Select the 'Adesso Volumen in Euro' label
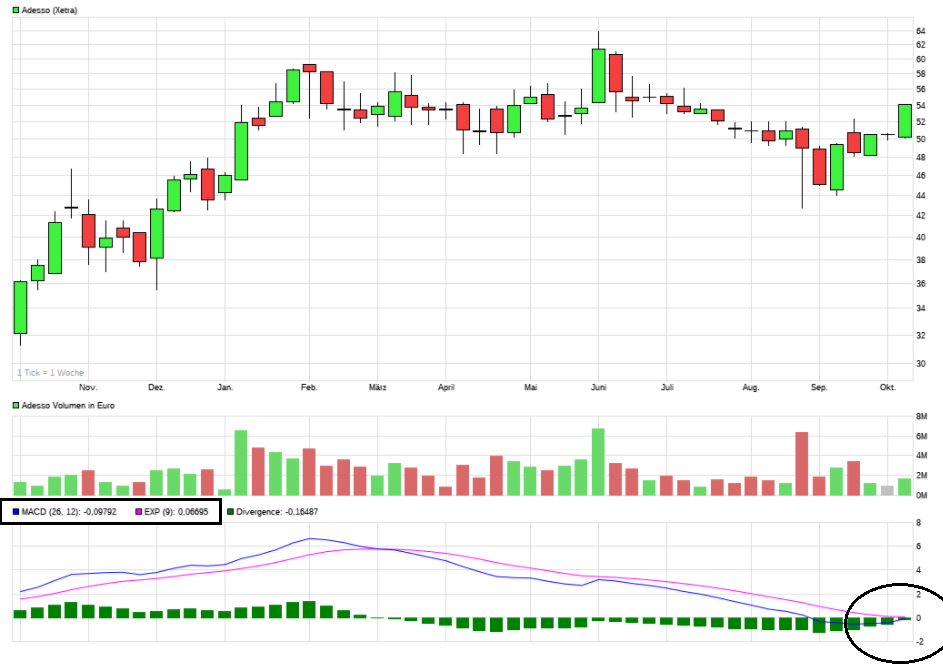Image resolution: width=943 pixels, height=666 pixels. [68, 405]
